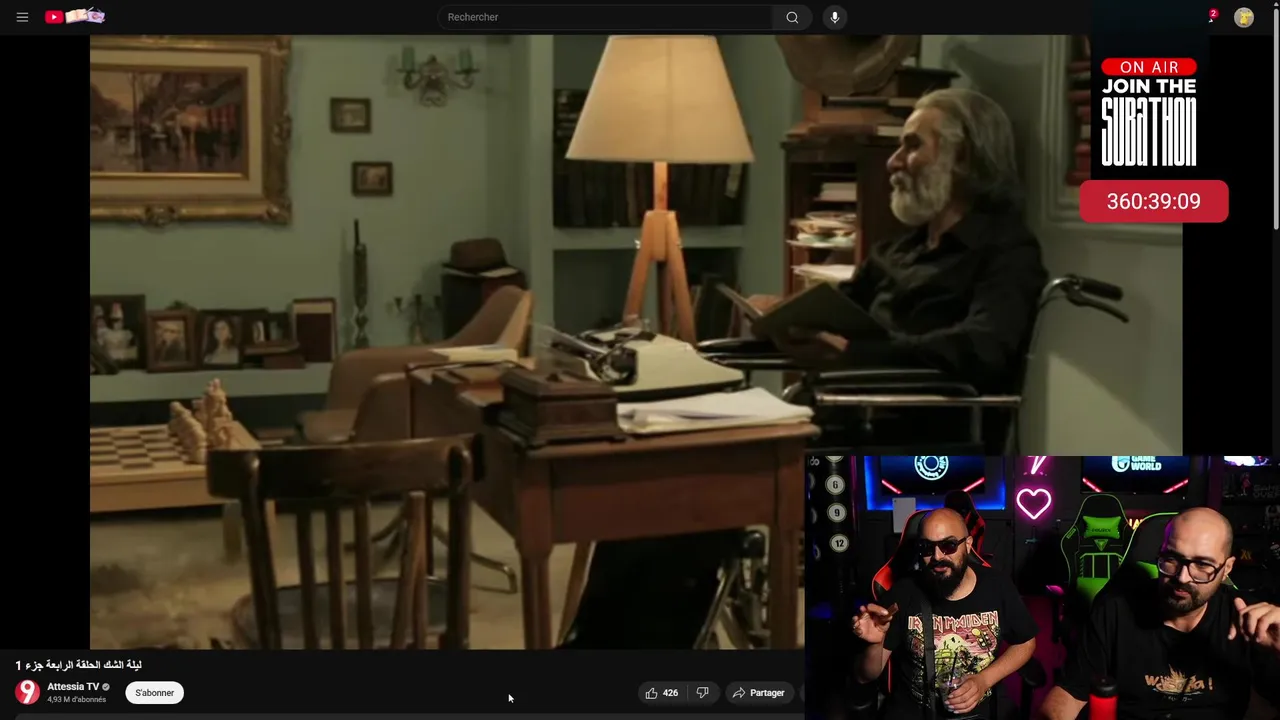Click the Join the Subathon overlay

click(x=1149, y=111)
